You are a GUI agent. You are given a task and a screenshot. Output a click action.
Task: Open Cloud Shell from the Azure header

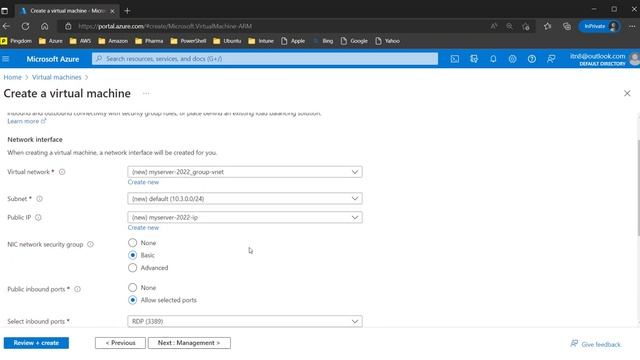pyautogui.click(x=455, y=59)
